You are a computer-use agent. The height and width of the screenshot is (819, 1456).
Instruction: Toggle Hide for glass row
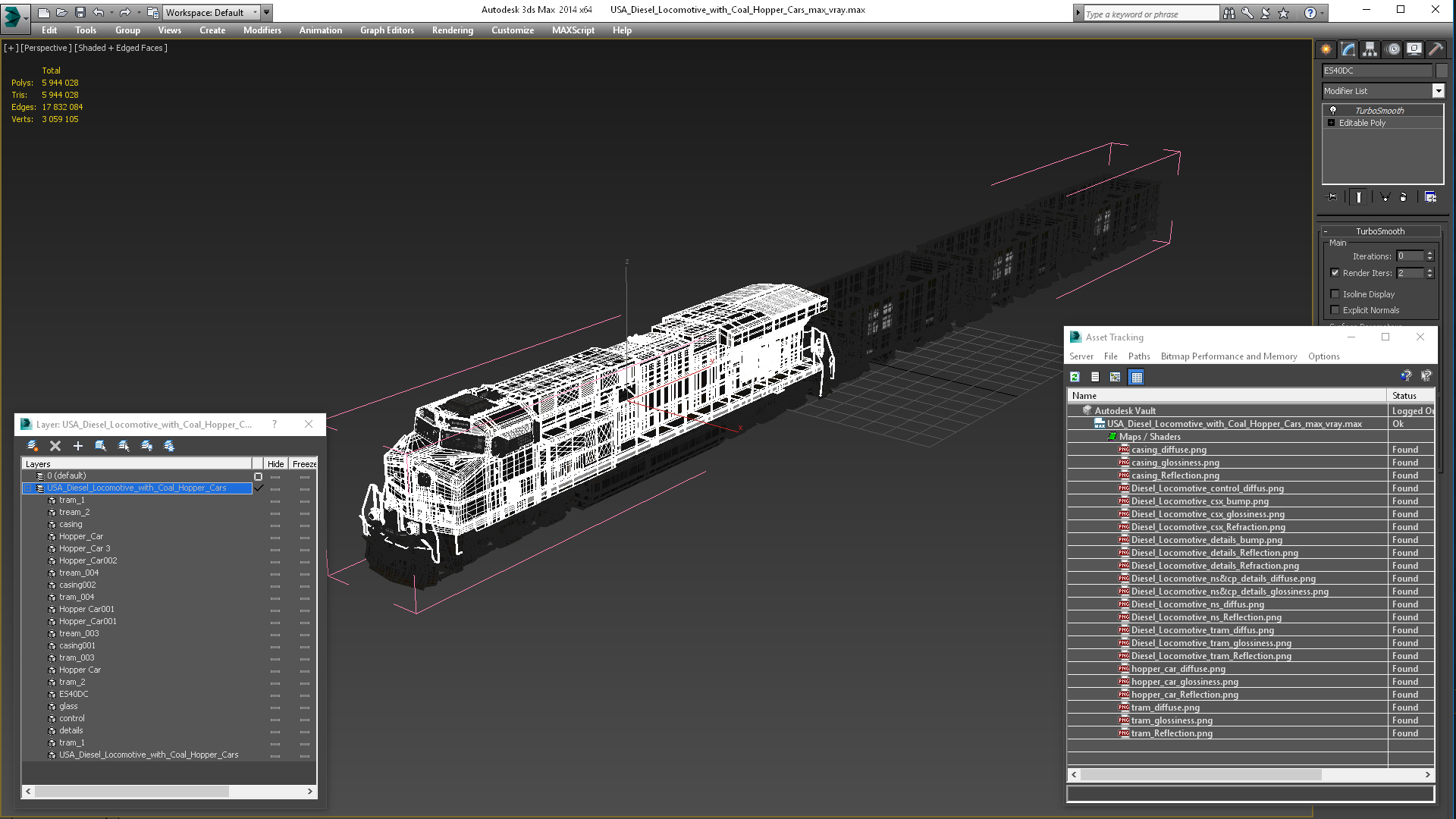pyautogui.click(x=275, y=707)
